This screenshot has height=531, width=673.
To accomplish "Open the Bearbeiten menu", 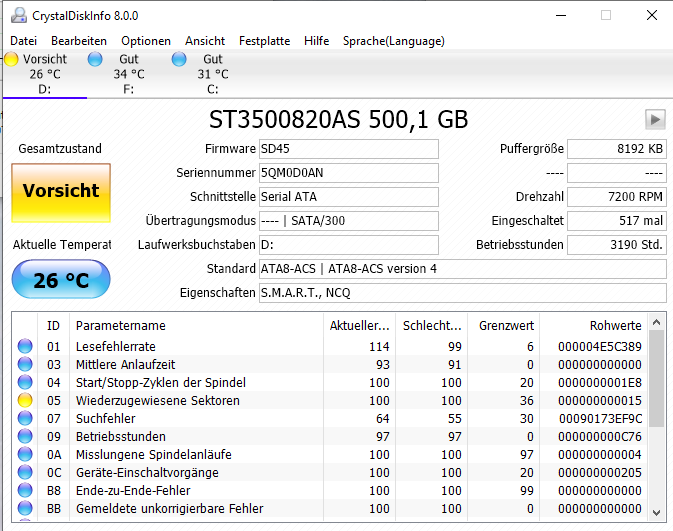I will click(79, 41).
